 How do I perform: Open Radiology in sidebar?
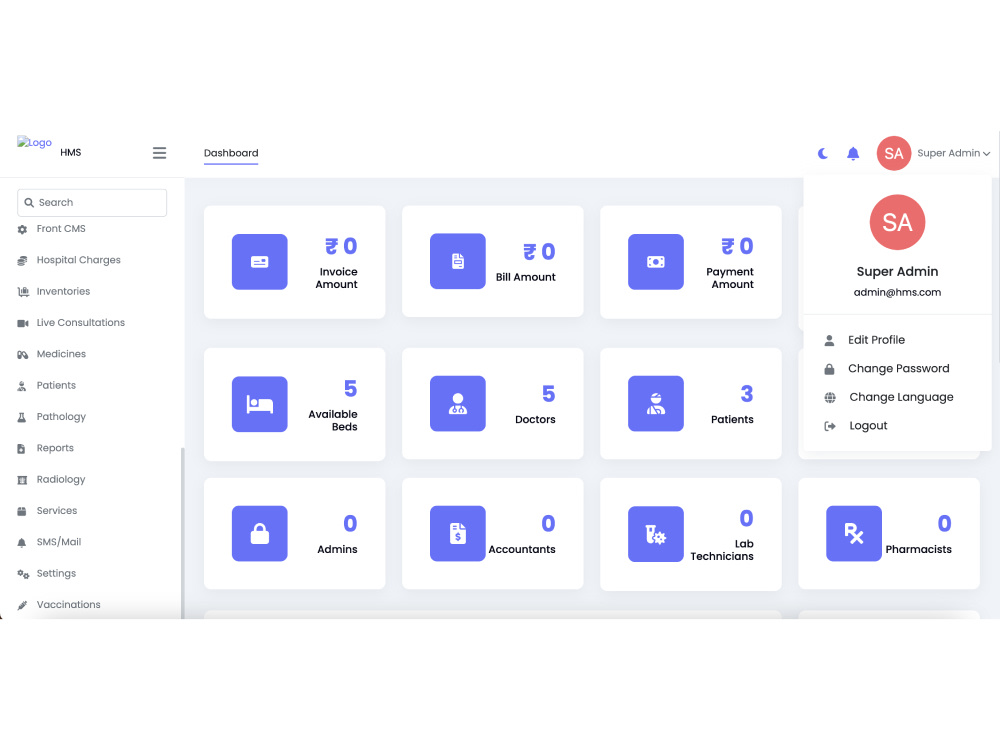[61, 479]
